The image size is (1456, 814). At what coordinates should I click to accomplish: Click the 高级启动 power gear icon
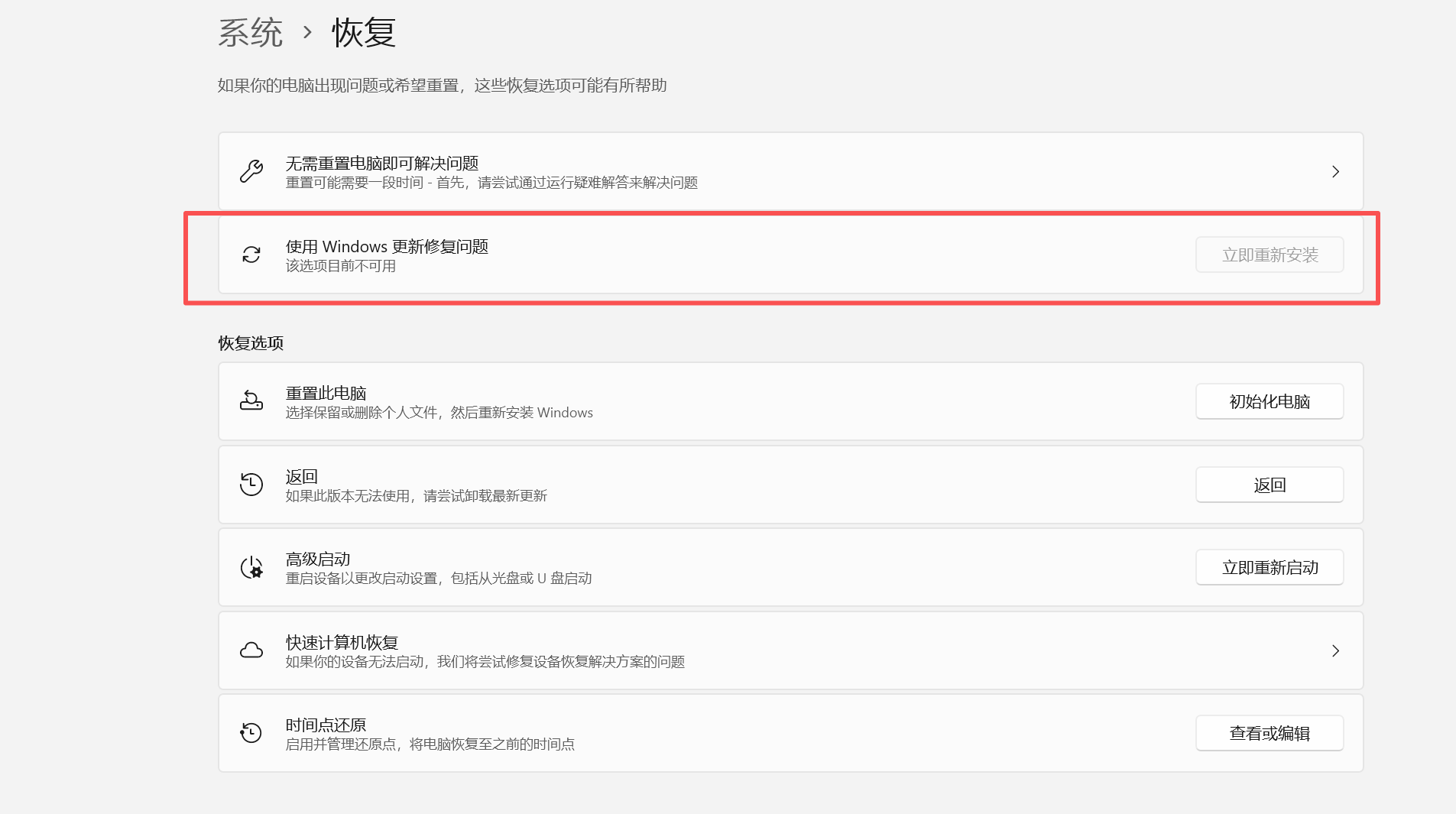251,567
